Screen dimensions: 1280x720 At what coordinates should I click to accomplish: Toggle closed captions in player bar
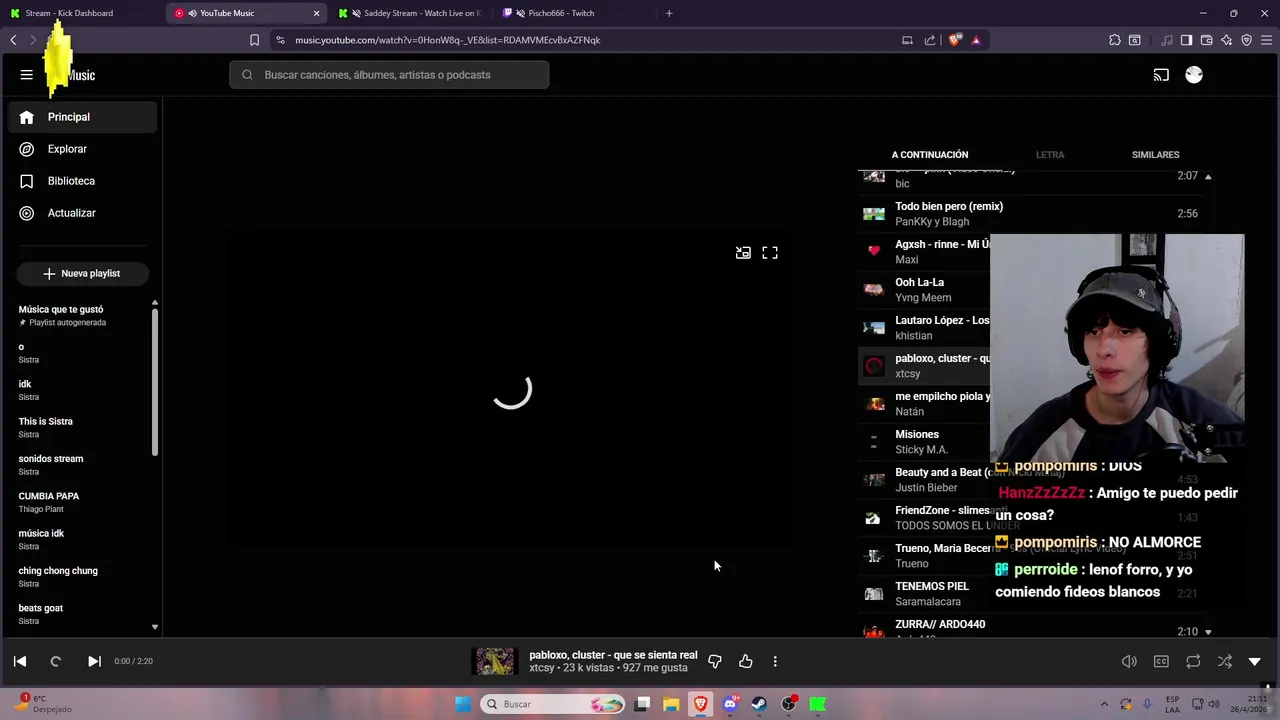[1161, 661]
